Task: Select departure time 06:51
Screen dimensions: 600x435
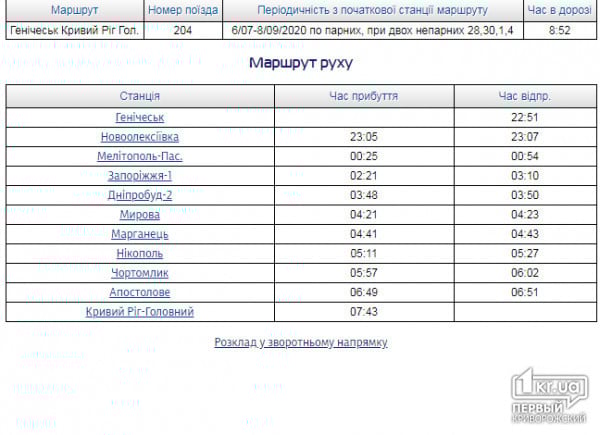Action: click(x=525, y=292)
